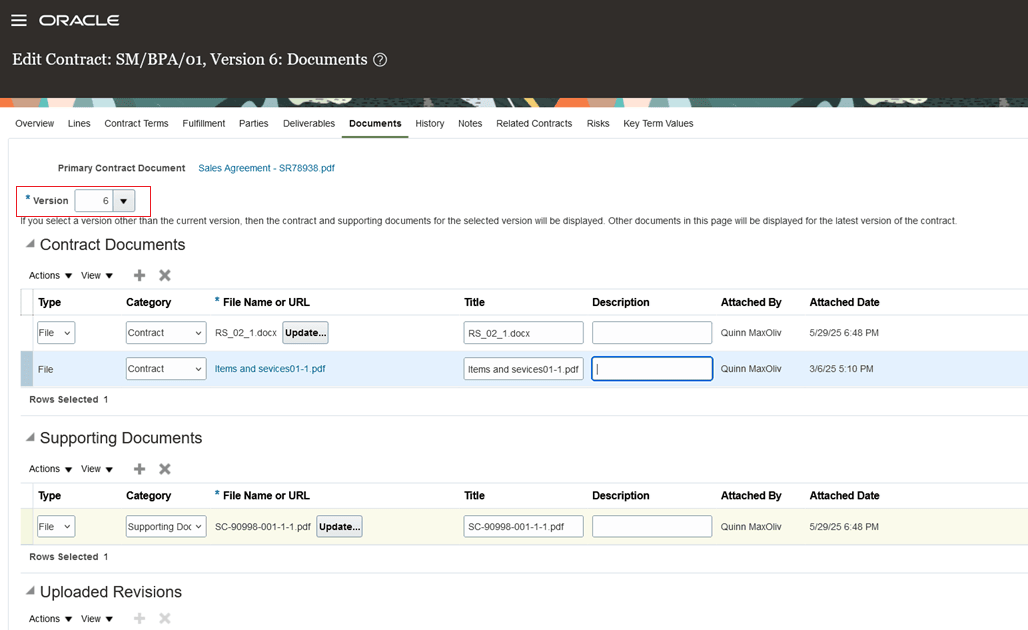Open the Sales Agreement - SR78938.pdf link

pyautogui.click(x=266, y=168)
